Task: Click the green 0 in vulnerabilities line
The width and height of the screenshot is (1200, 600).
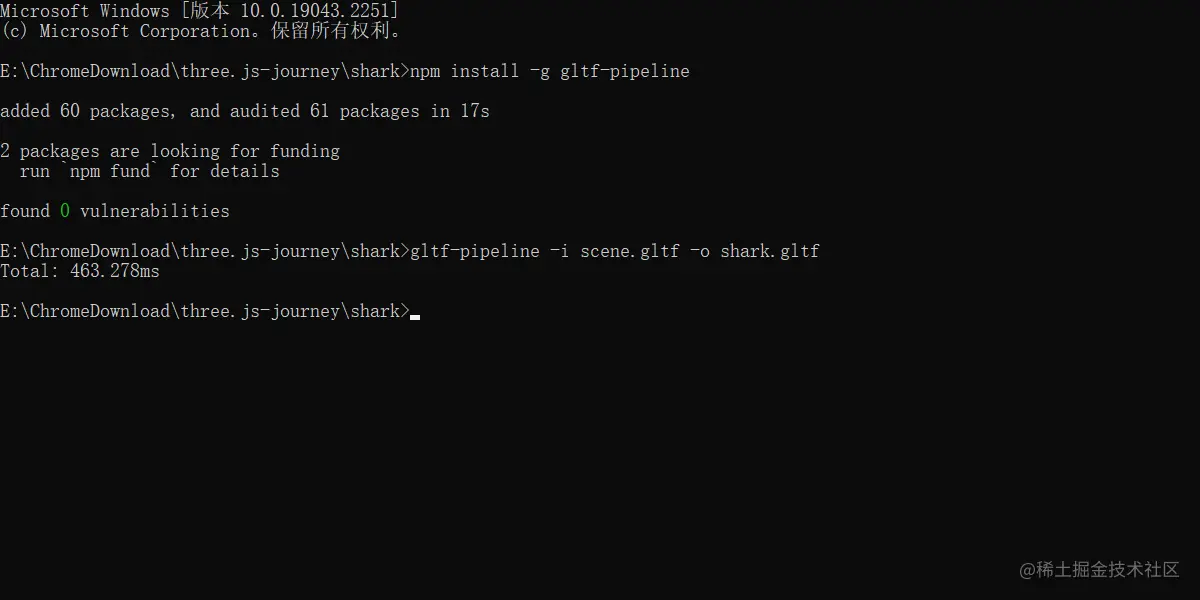Action: [x=65, y=211]
